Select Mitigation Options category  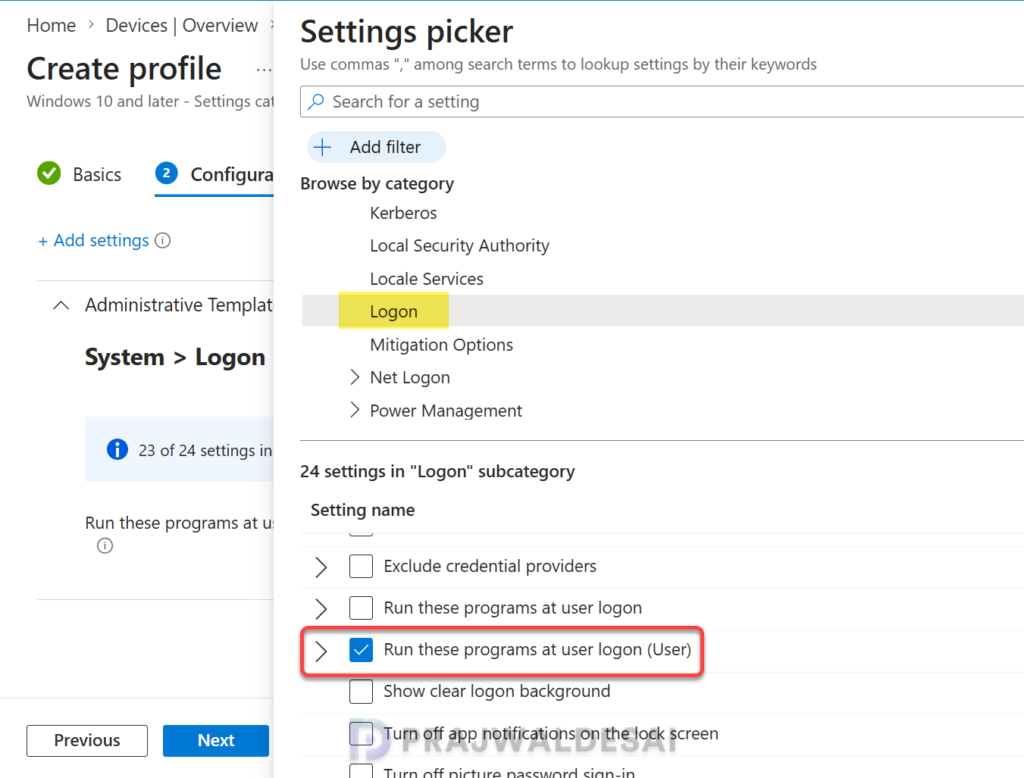[x=441, y=344]
